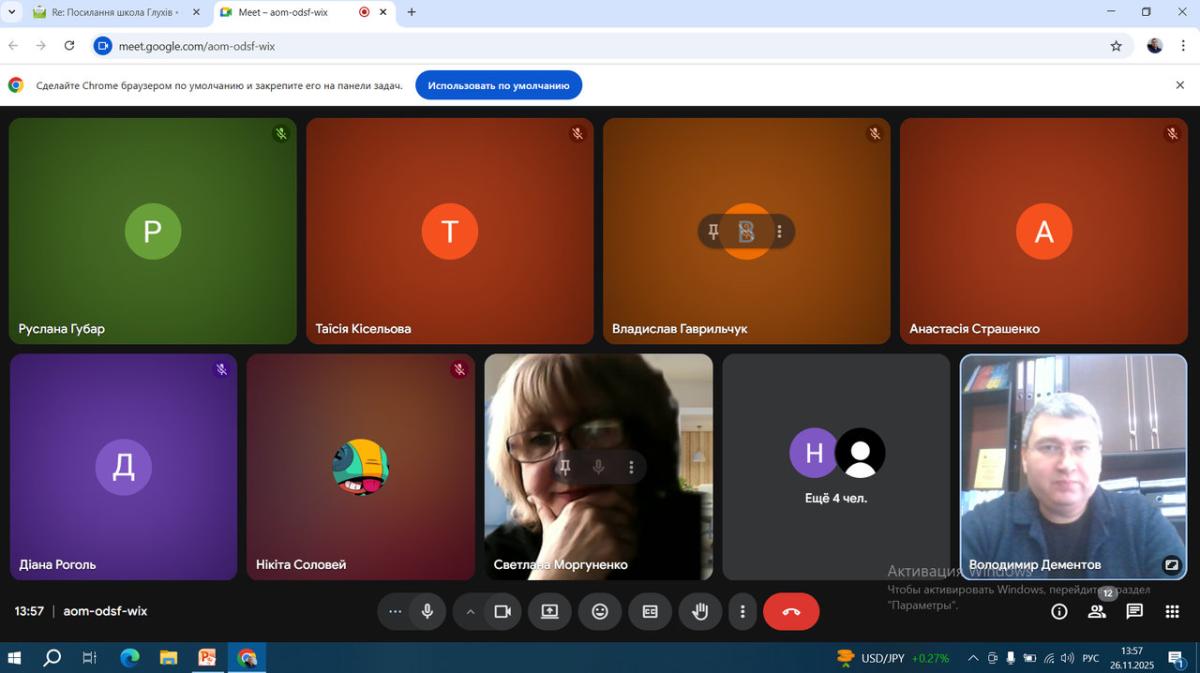Open the activities grid icon
This screenshot has width=1200, height=673.
point(1173,612)
